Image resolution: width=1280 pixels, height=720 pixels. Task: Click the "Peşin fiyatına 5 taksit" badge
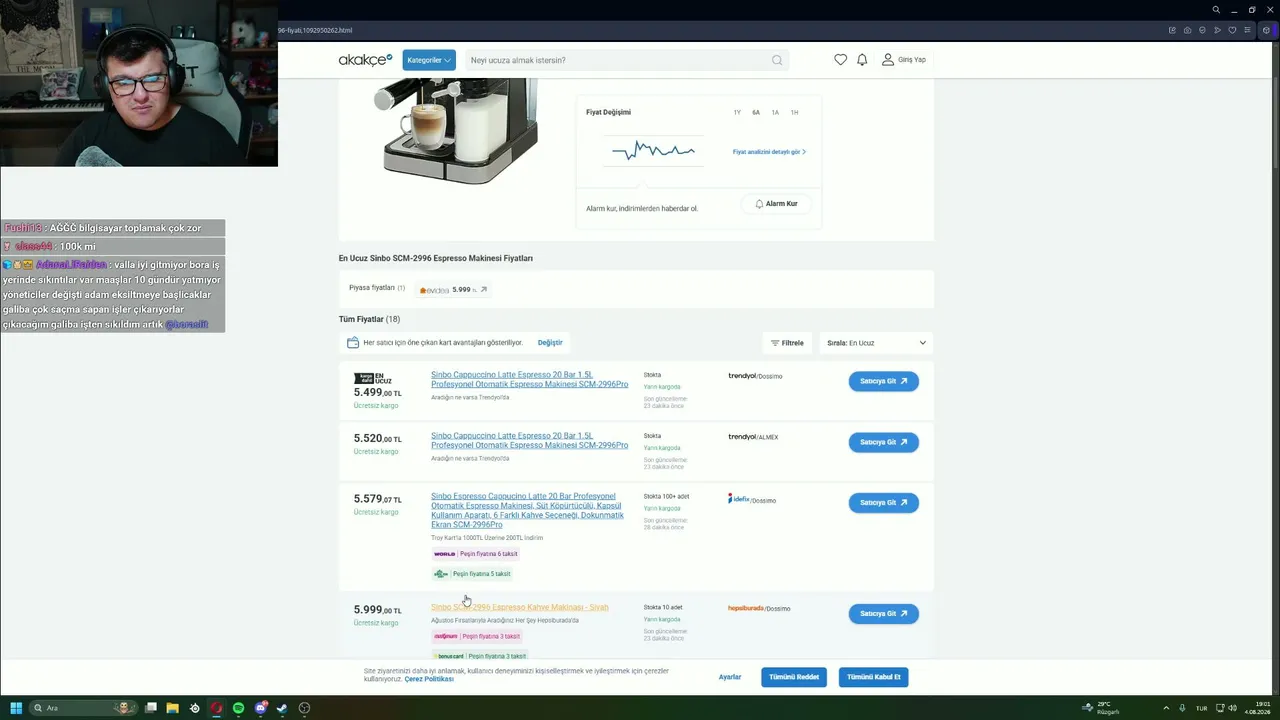pos(472,574)
